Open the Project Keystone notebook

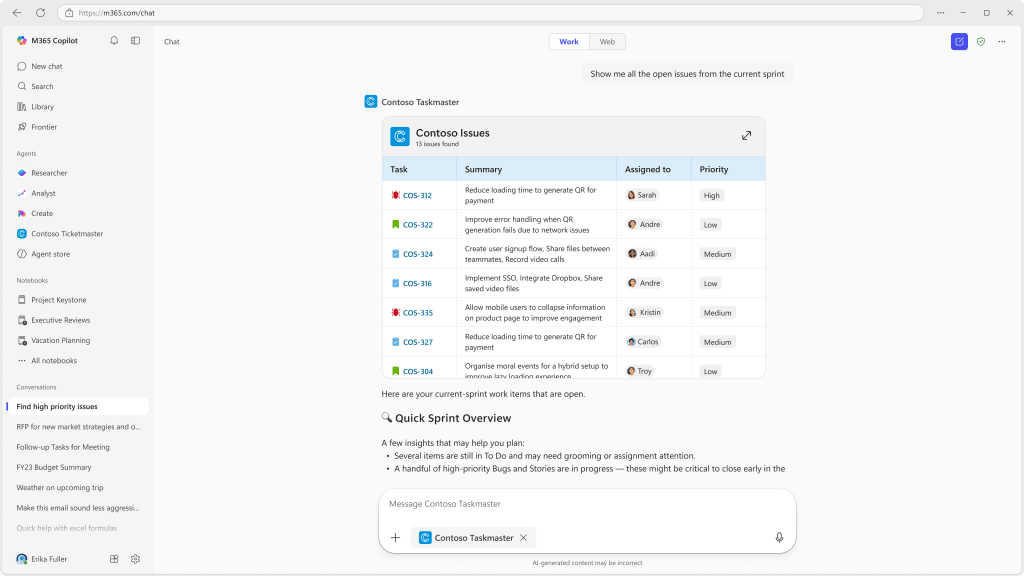[58, 300]
